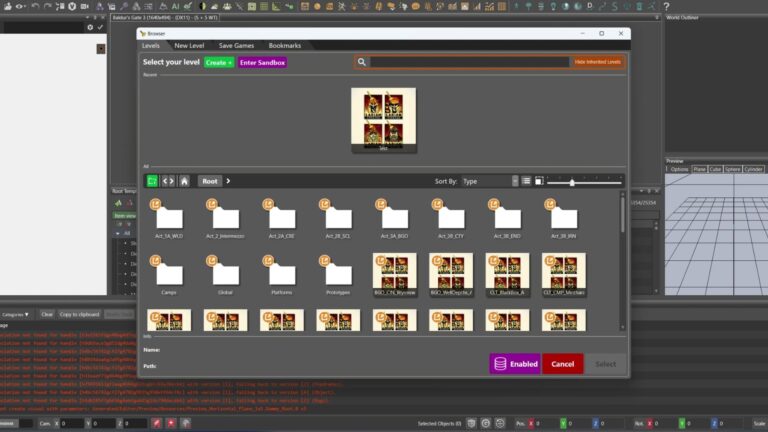The image size is (768, 432).
Task: Click the checkmark icon in left panel
Action: [x=100, y=27]
